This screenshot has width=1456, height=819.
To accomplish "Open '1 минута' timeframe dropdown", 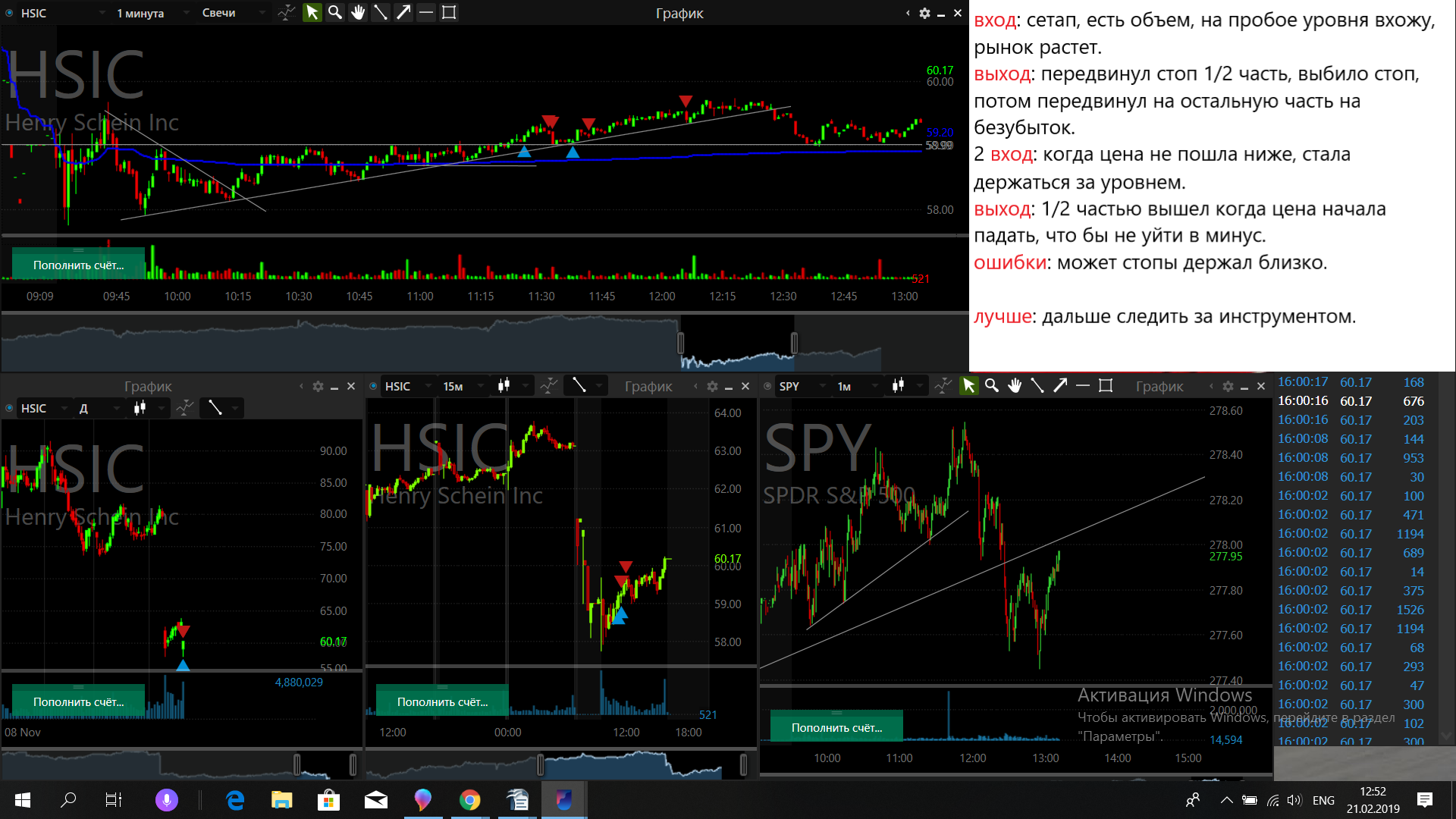I will pos(152,13).
